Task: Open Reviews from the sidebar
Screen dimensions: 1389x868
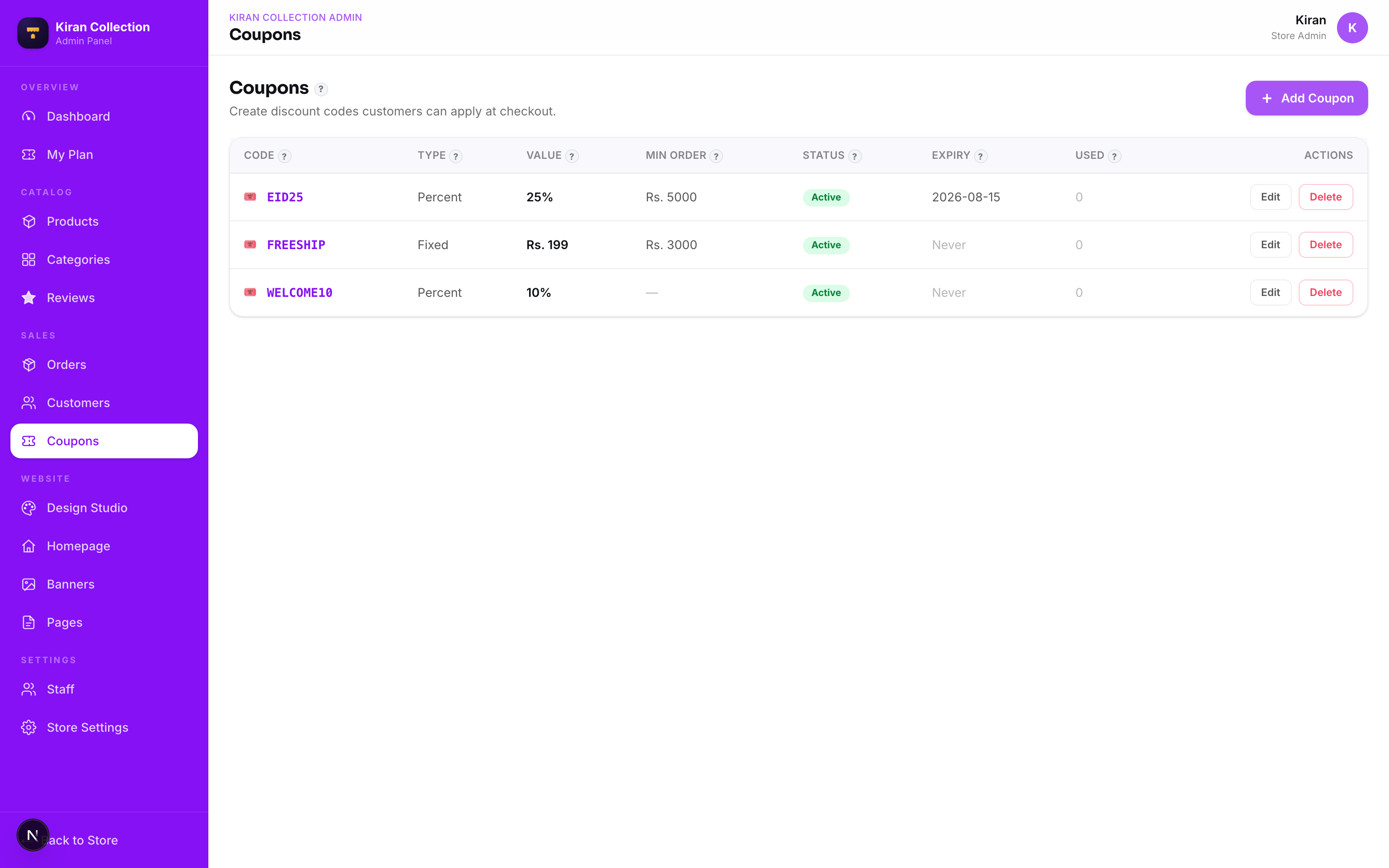Action: (x=104, y=298)
